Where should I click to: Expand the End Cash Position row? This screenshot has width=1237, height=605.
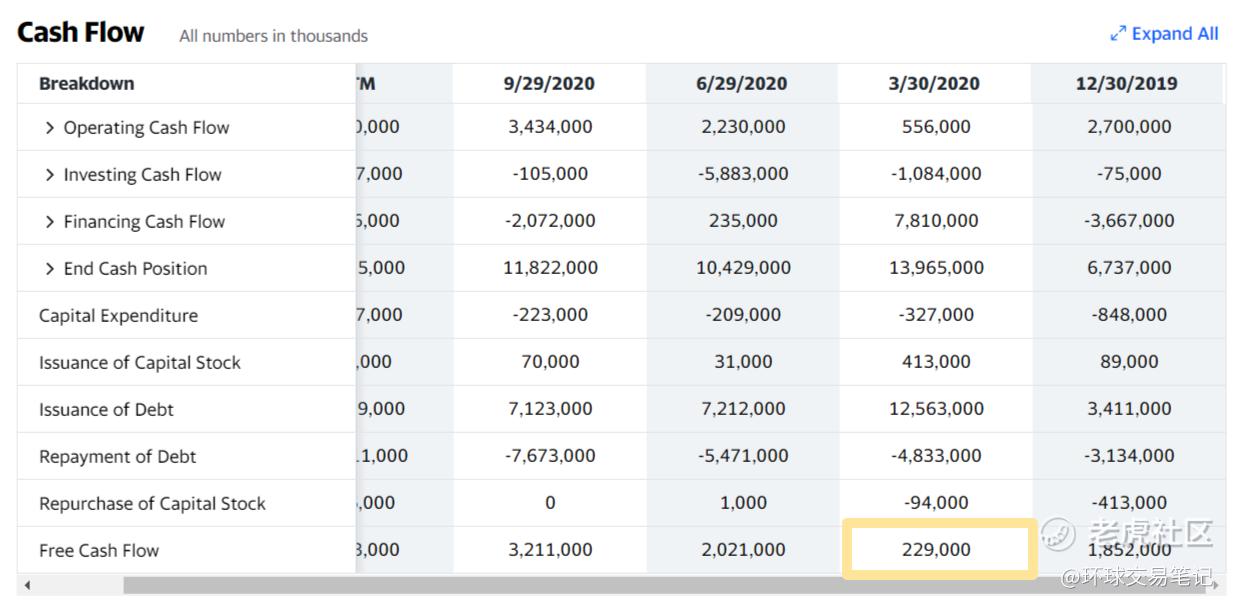click(50, 269)
